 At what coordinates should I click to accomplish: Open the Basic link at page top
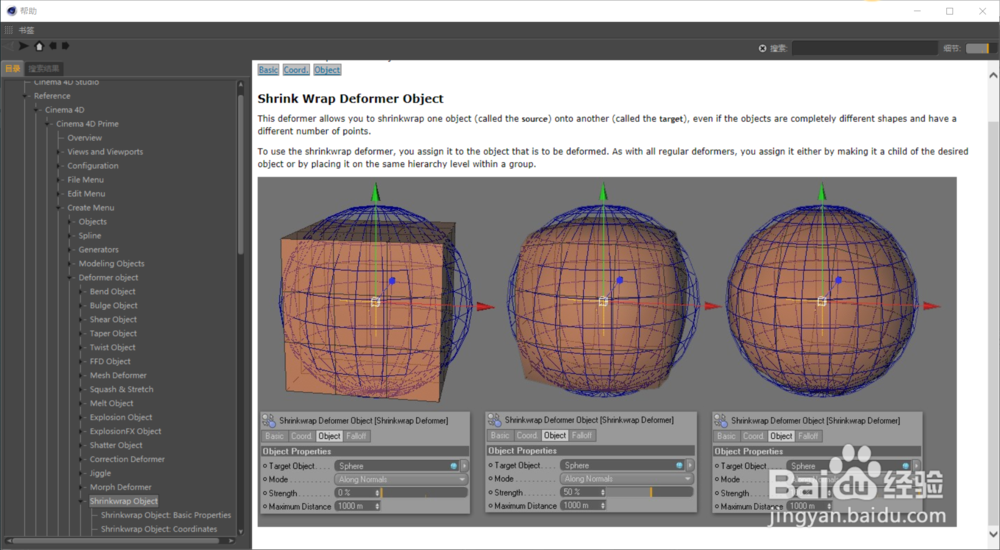(x=268, y=70)
